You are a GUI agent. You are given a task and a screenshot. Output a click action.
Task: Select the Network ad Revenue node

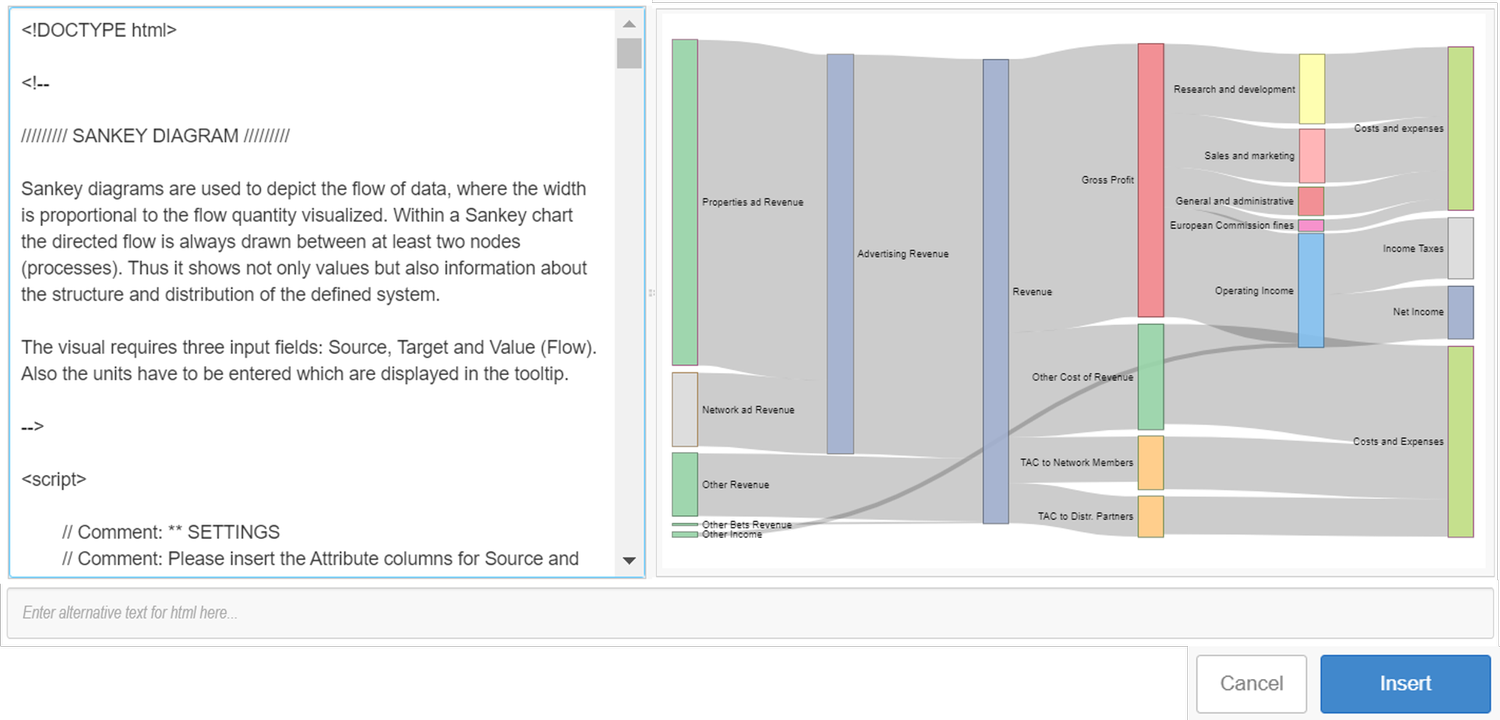click(684, 409)
